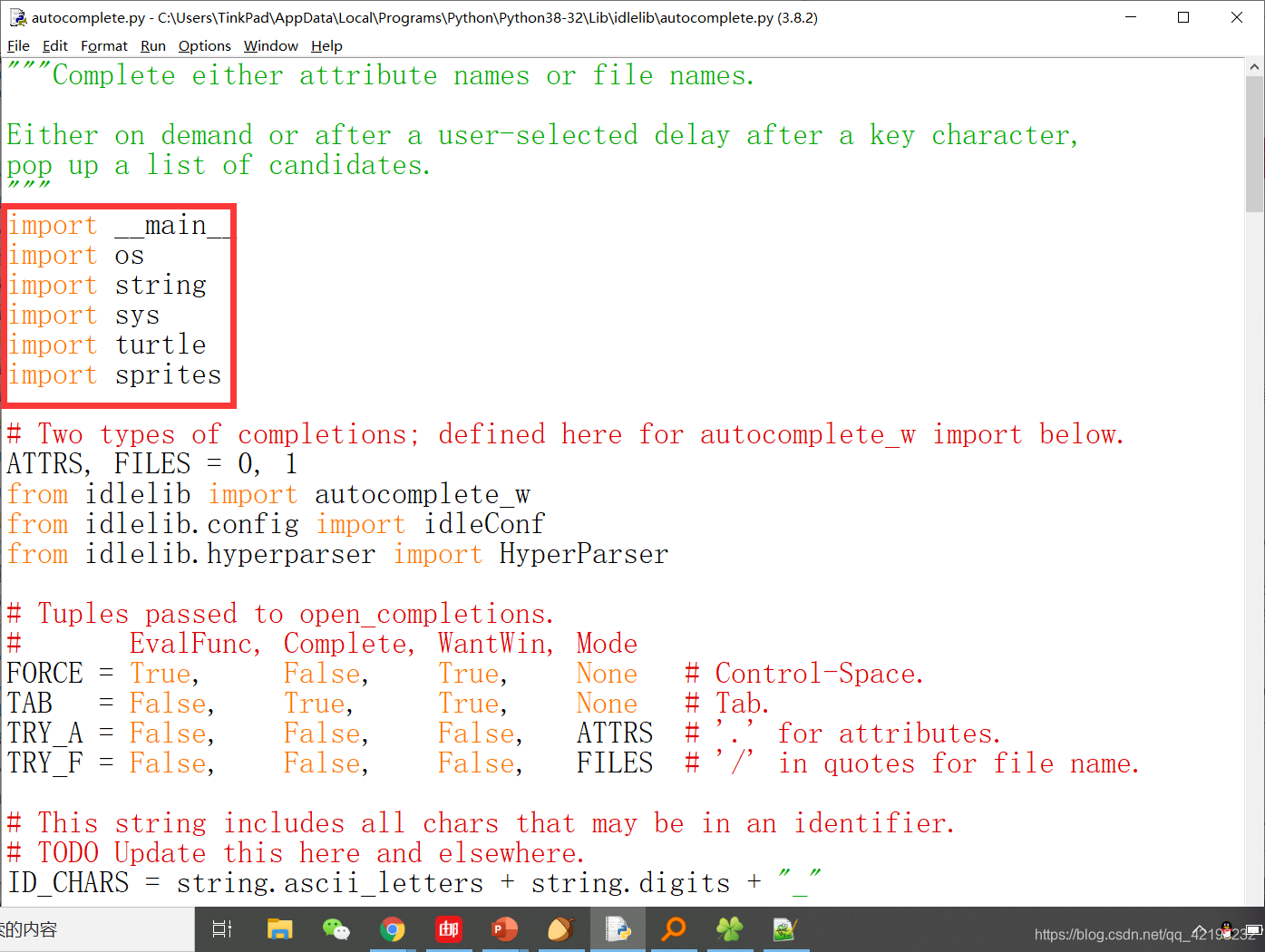Open the NetEase Mail taskbar icon
Screen dimensions: 1265x952
coord(448,929)
